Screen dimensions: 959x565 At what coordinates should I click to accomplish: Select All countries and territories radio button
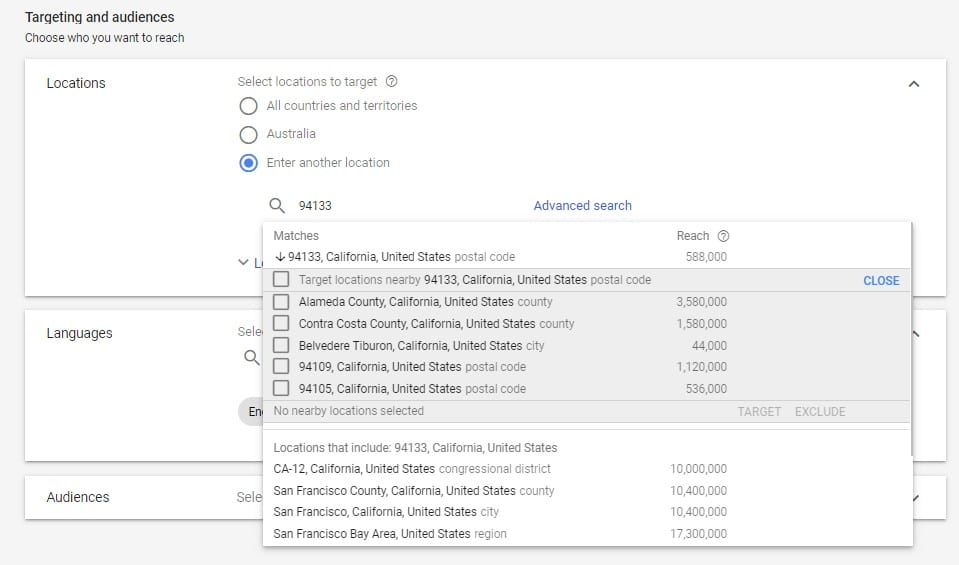[x=248, y=106]
